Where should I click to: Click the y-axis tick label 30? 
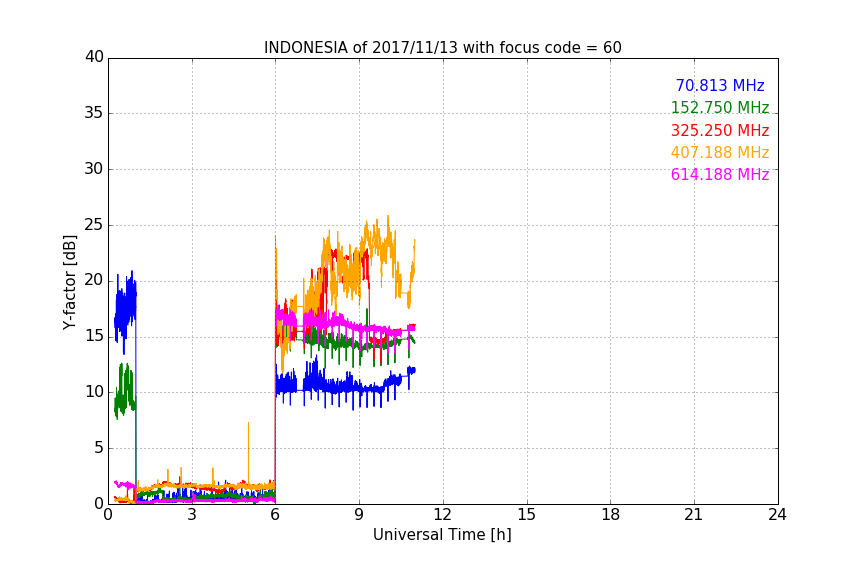tap(94, 169)
